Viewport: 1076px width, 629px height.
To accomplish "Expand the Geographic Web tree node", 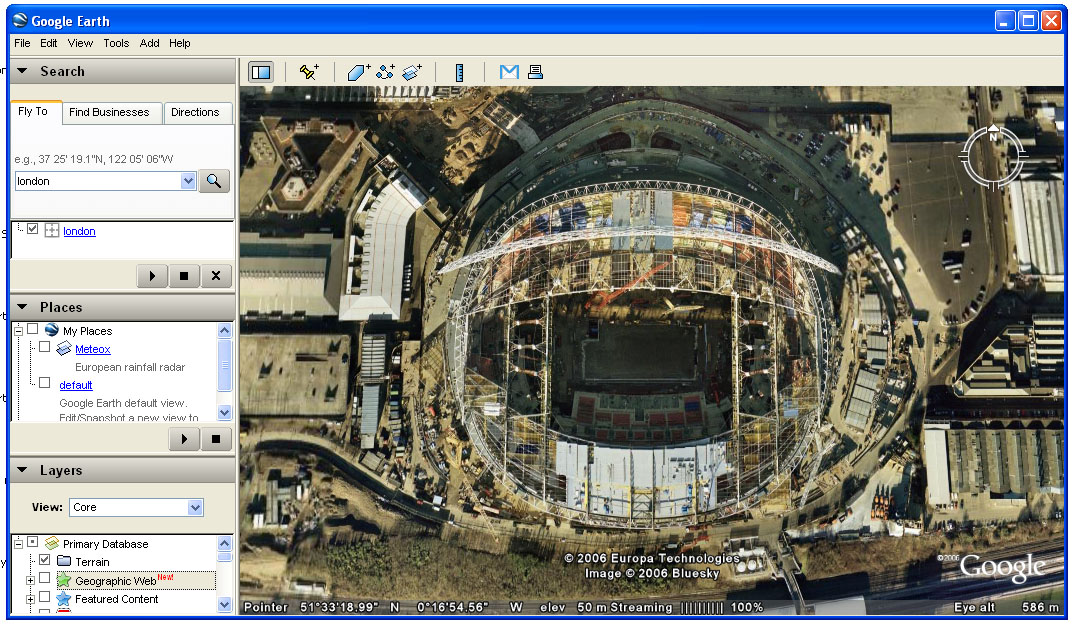I will pos(30,580).
